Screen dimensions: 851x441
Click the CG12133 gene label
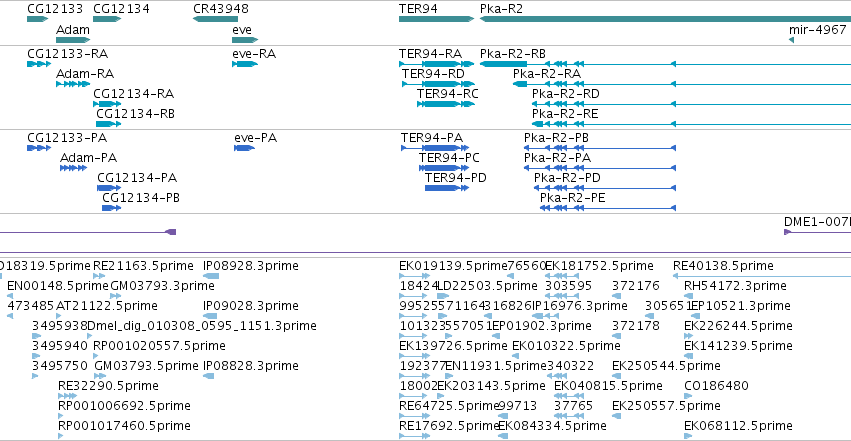(x=55, y=9)
